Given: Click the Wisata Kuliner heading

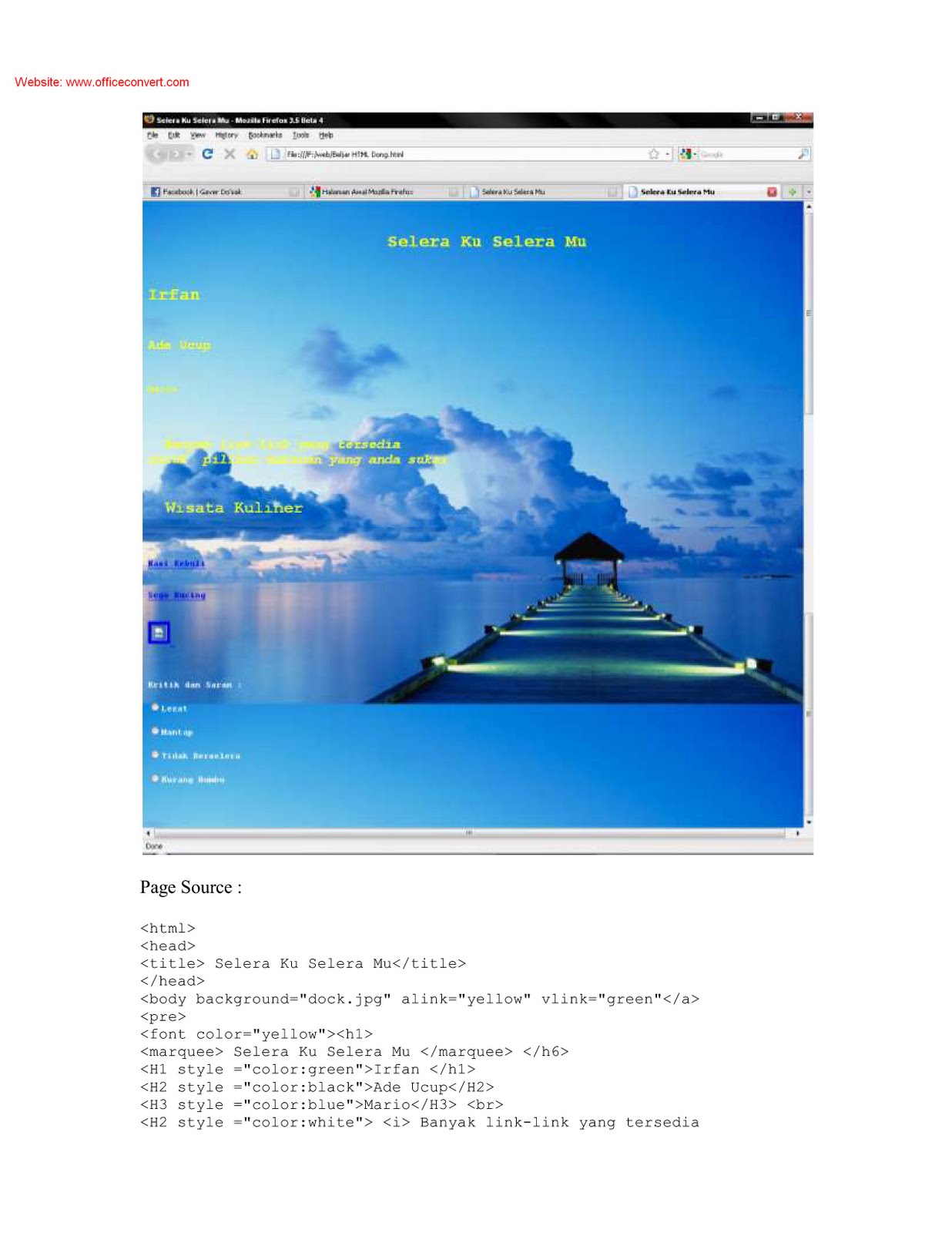Looking at the screenshot, I should click(x=233, y=507).
